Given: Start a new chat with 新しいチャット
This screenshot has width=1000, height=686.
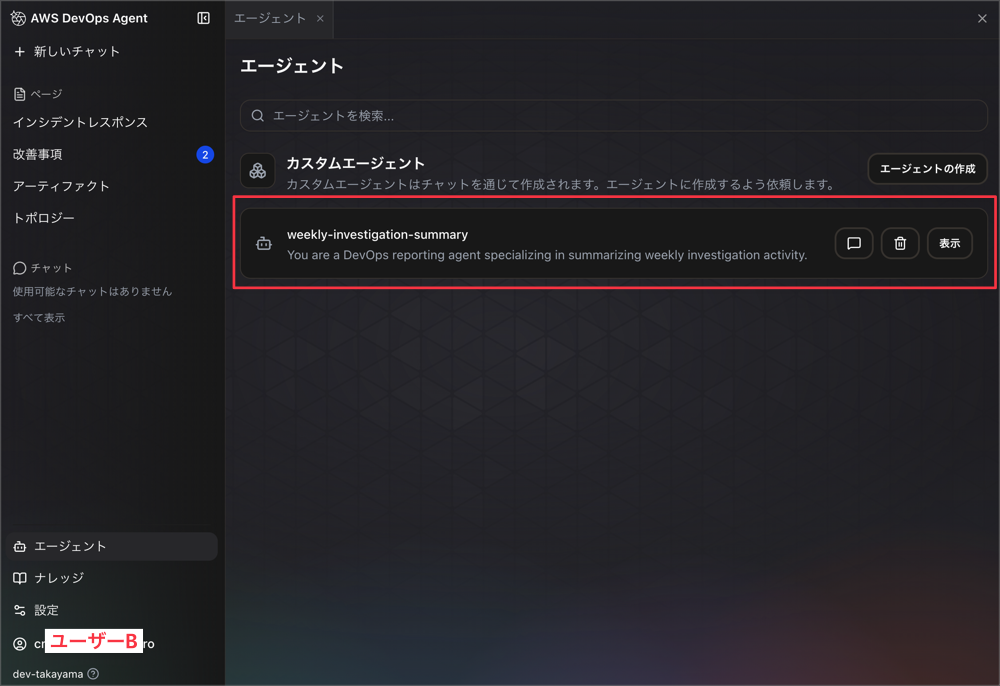Looking at the screenshot, I should [68, 52].
